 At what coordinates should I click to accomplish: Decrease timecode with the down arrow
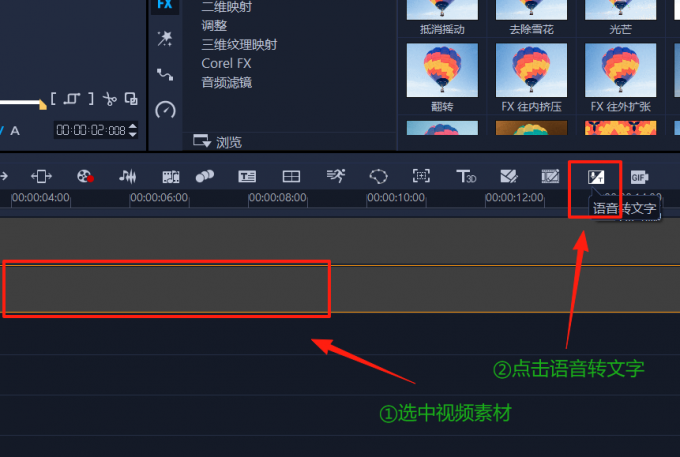[133, 134]
